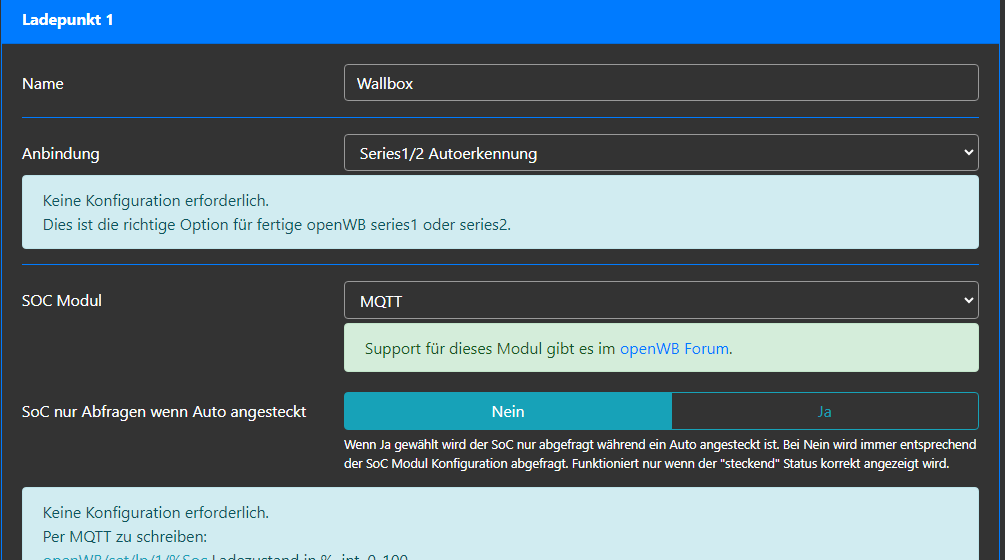The height and width of the screenshot is (560, 1005).
Task: Click the Dies ist die richtige Option sentence
Action: click(277, 224)
